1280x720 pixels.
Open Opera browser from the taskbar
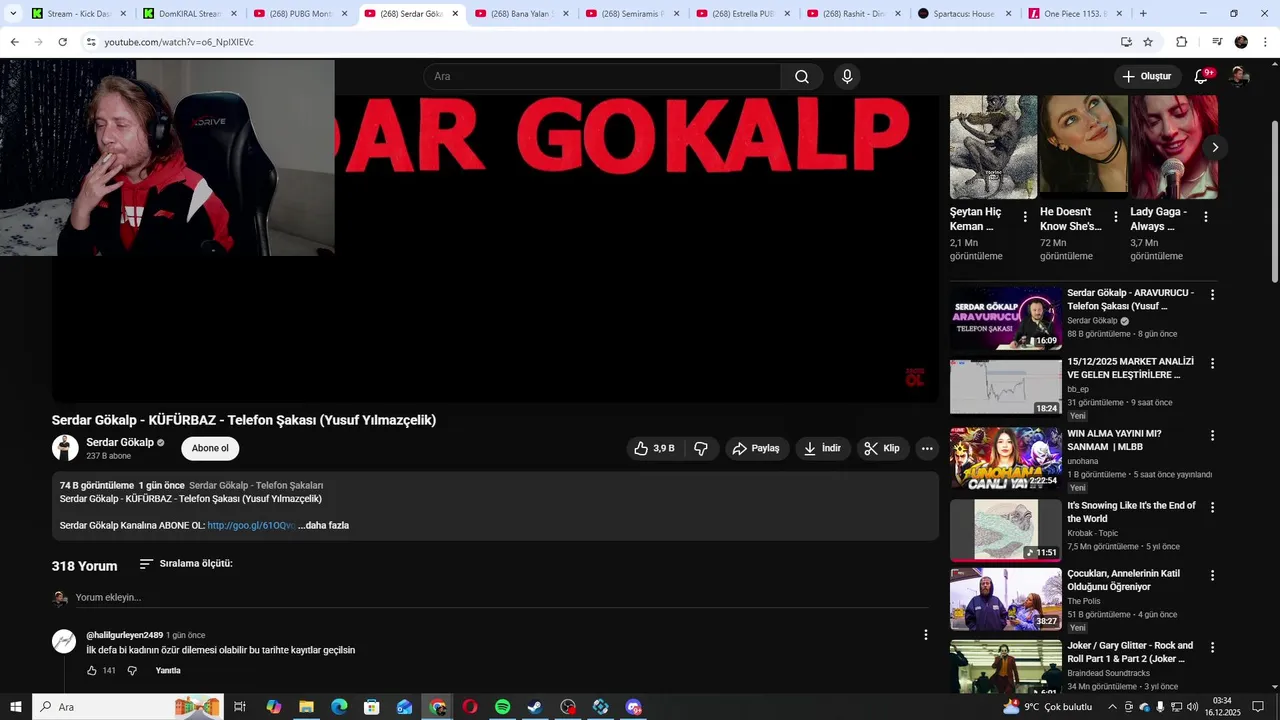click(469, 707)
